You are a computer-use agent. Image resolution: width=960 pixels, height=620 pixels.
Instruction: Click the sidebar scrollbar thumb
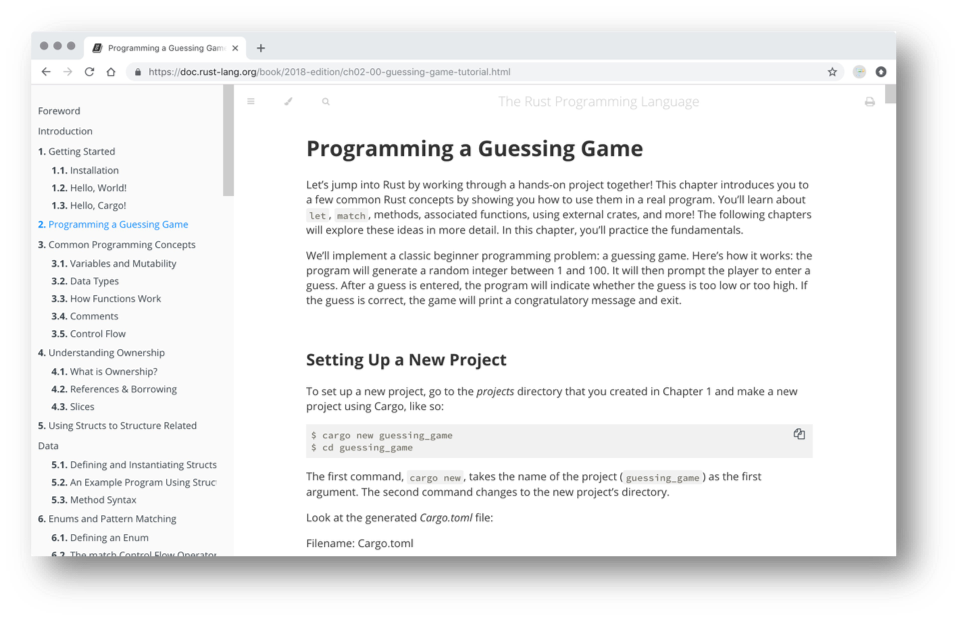(x=228, y=141)
